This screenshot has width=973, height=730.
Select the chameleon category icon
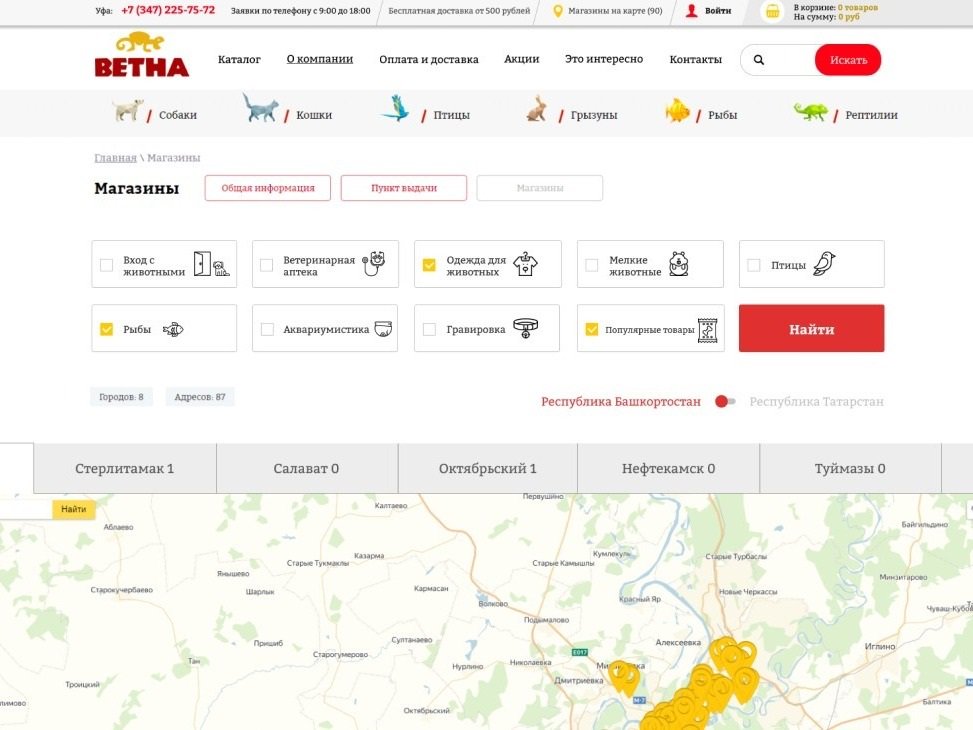click(811, 112)
